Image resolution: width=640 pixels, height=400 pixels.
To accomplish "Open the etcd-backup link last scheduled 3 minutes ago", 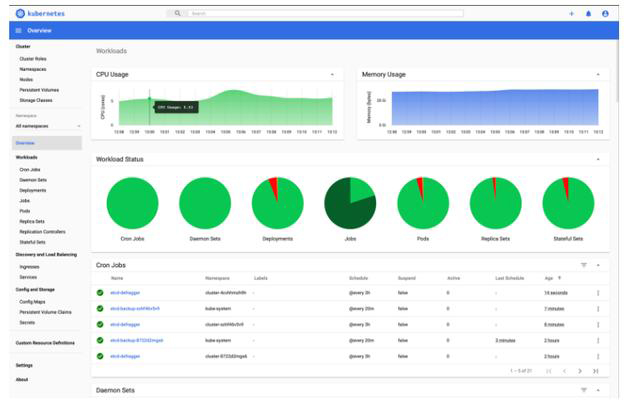I will tap(136, 340).
